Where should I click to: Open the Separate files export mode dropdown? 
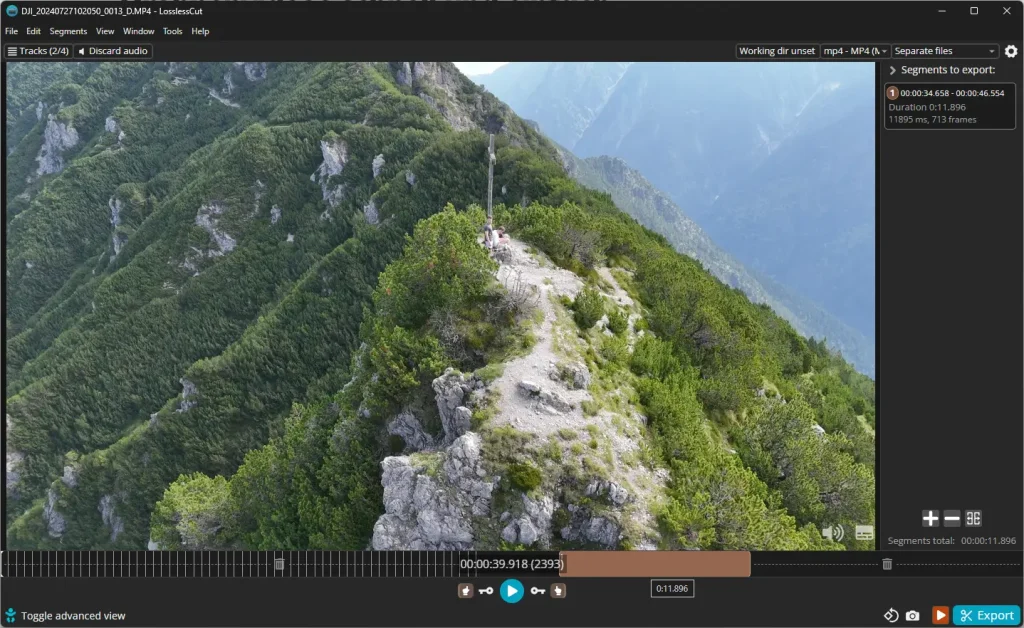tap(944, 51)
